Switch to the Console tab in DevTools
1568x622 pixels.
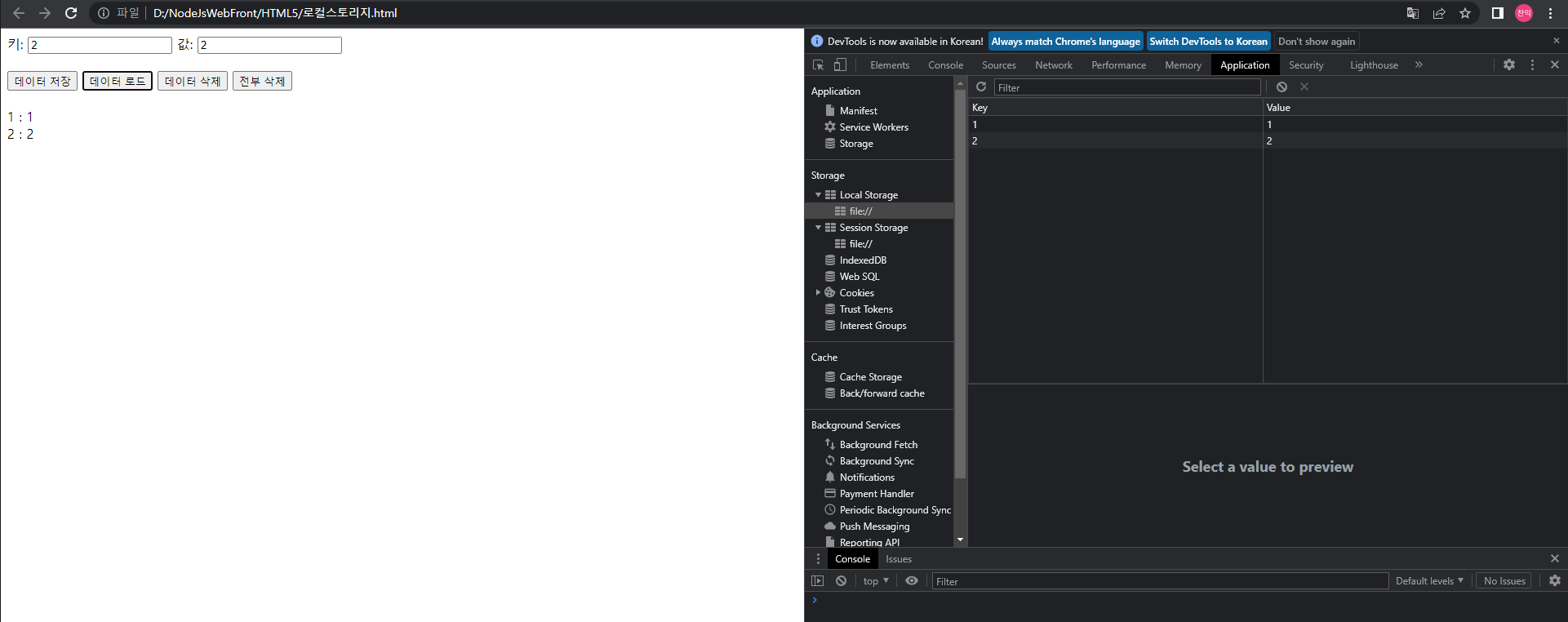pos(945,65)
